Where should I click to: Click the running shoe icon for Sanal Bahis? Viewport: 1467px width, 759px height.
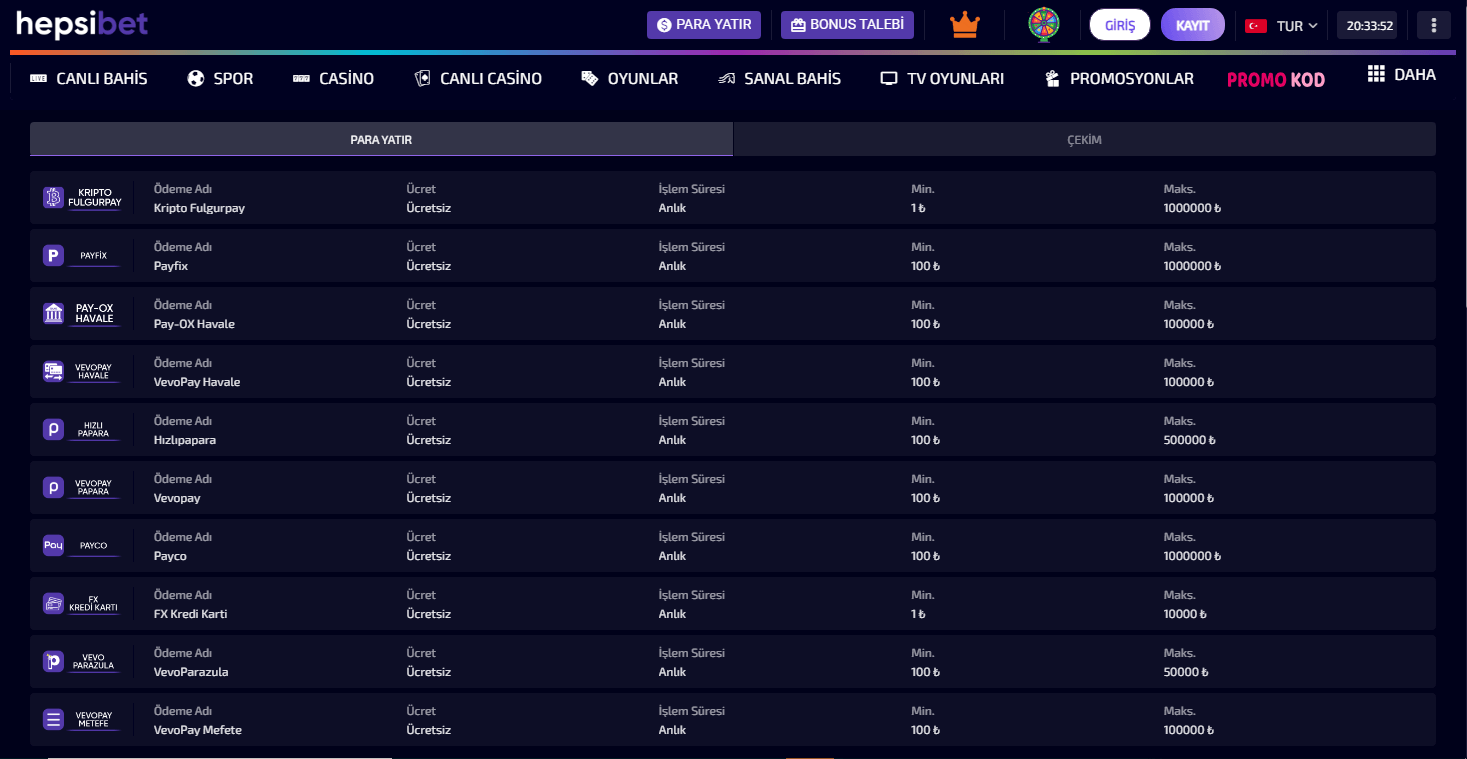click(x=727, y=79)
